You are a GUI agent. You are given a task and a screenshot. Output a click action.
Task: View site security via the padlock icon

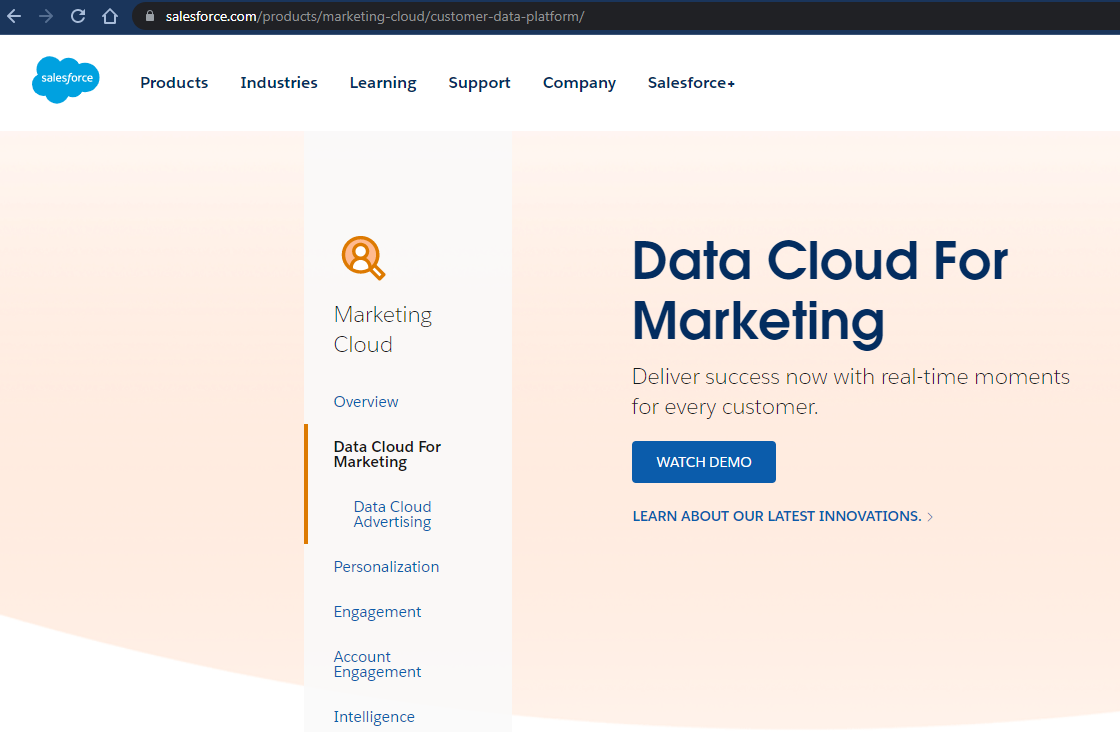click(150, 16)
